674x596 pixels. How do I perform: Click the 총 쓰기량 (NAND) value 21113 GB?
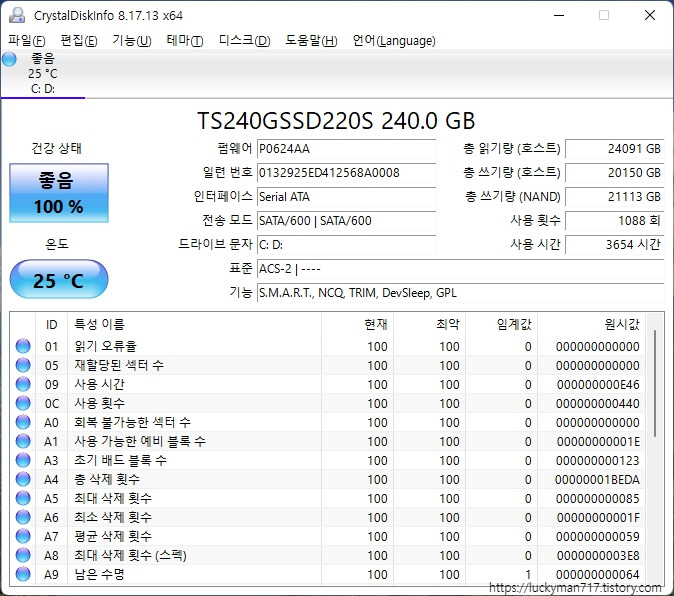coord(615,197)
